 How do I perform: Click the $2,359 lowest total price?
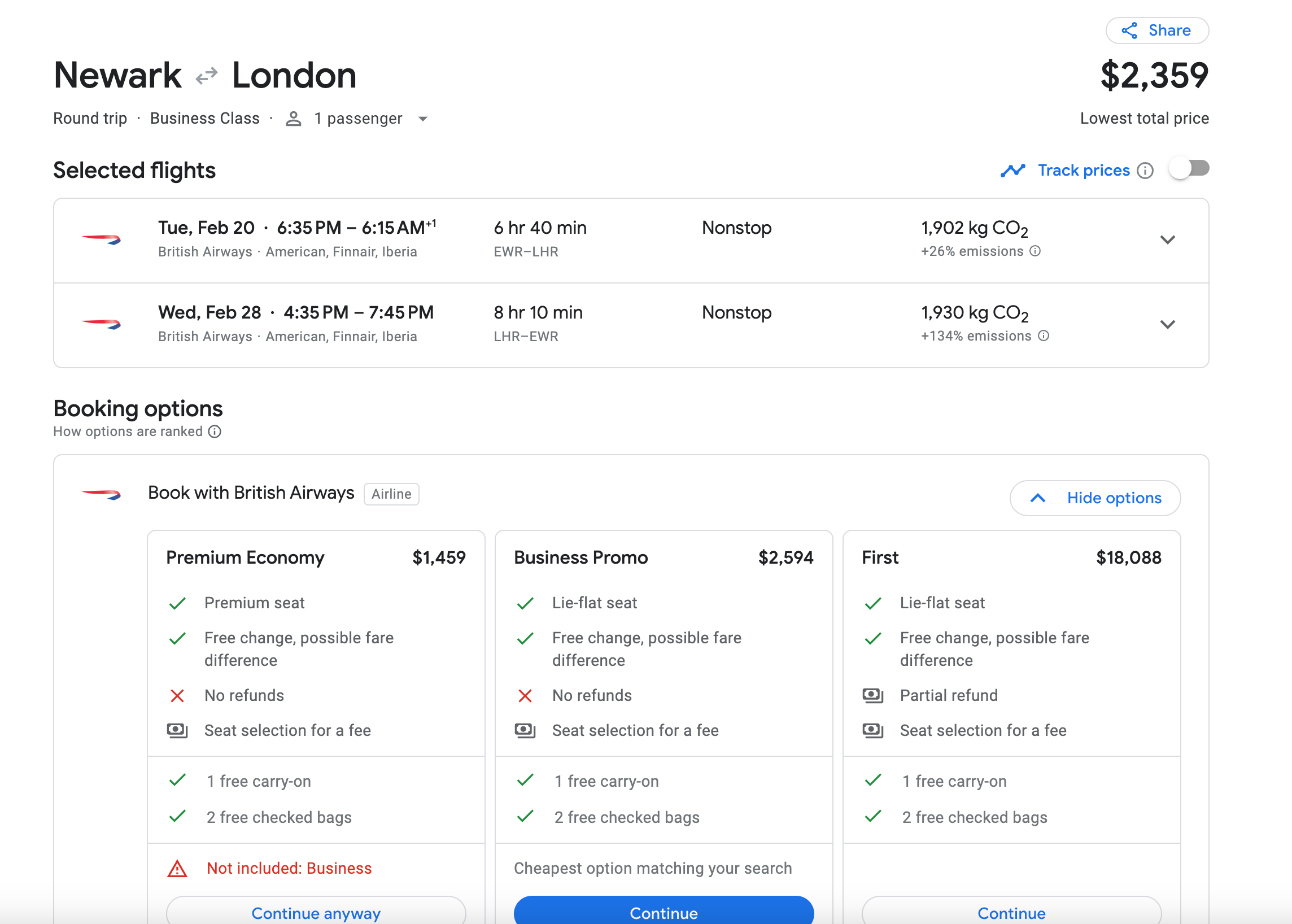coord(1154,76)
